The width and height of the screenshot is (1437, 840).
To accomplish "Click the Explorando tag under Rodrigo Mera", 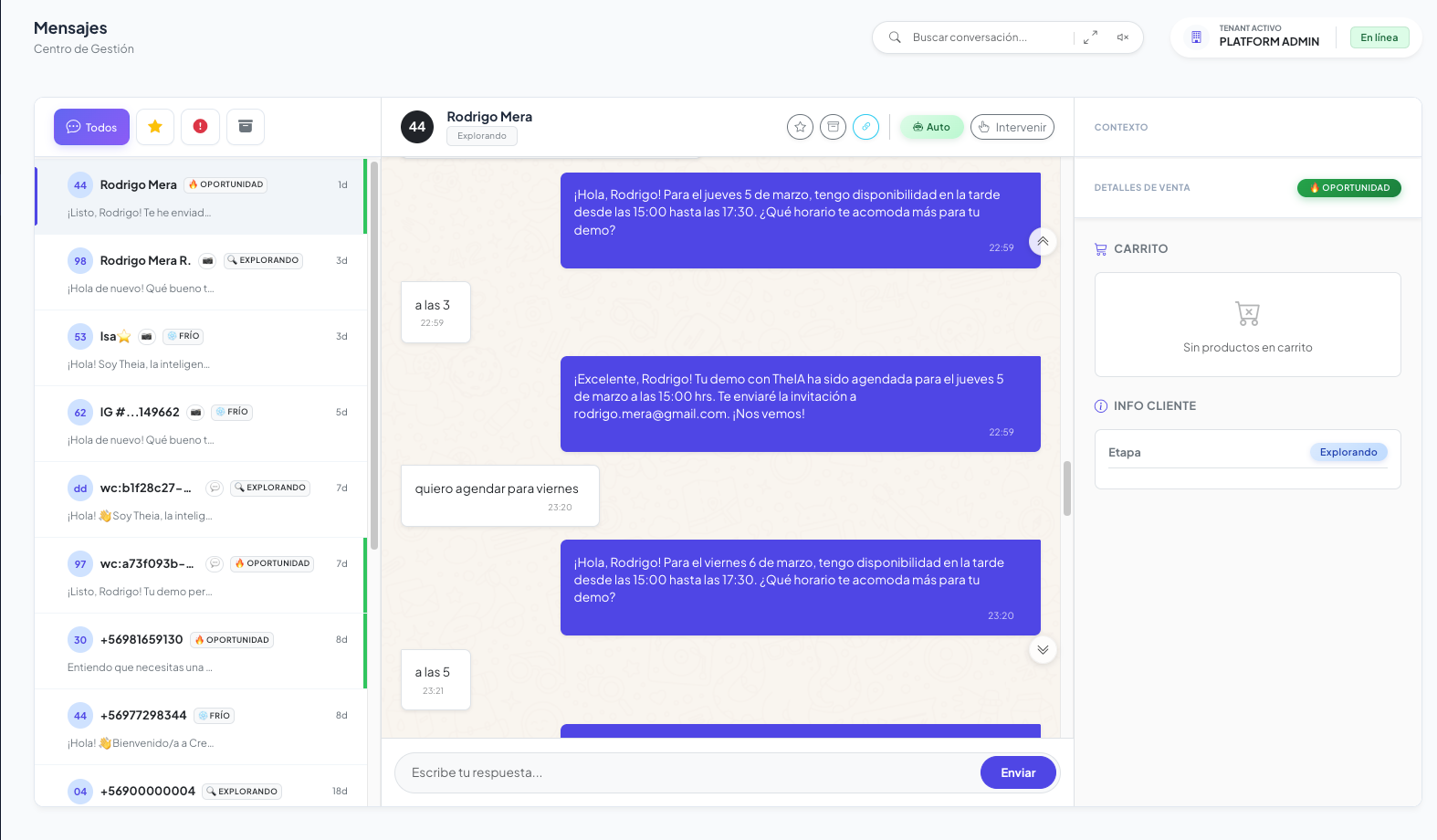I will 482,136.
